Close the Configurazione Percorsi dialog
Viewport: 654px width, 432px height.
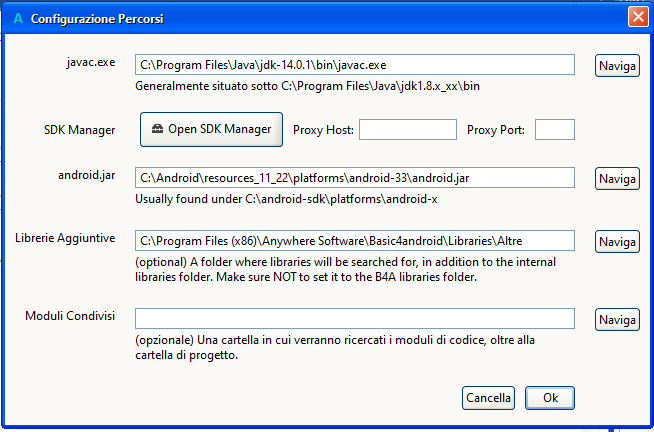pos(637,17)
